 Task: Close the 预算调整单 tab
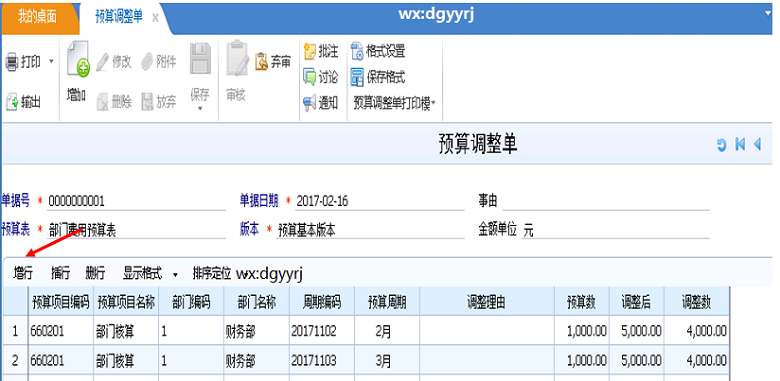coord(155,18)
